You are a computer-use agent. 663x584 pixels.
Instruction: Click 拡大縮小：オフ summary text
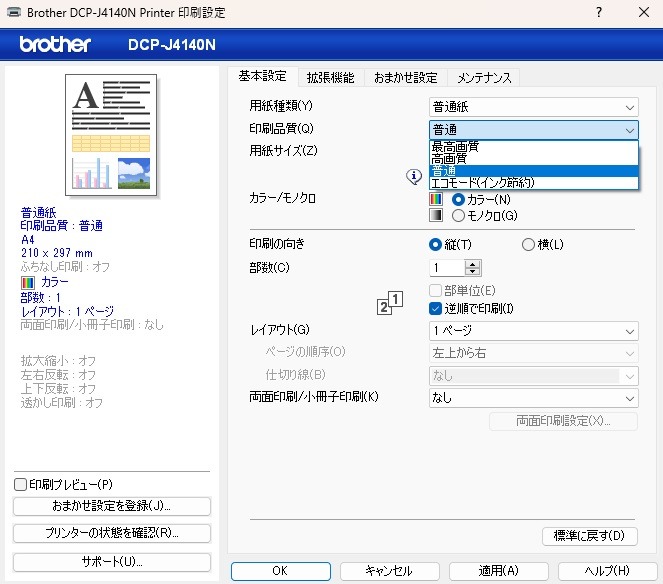[x=58, y=361]
